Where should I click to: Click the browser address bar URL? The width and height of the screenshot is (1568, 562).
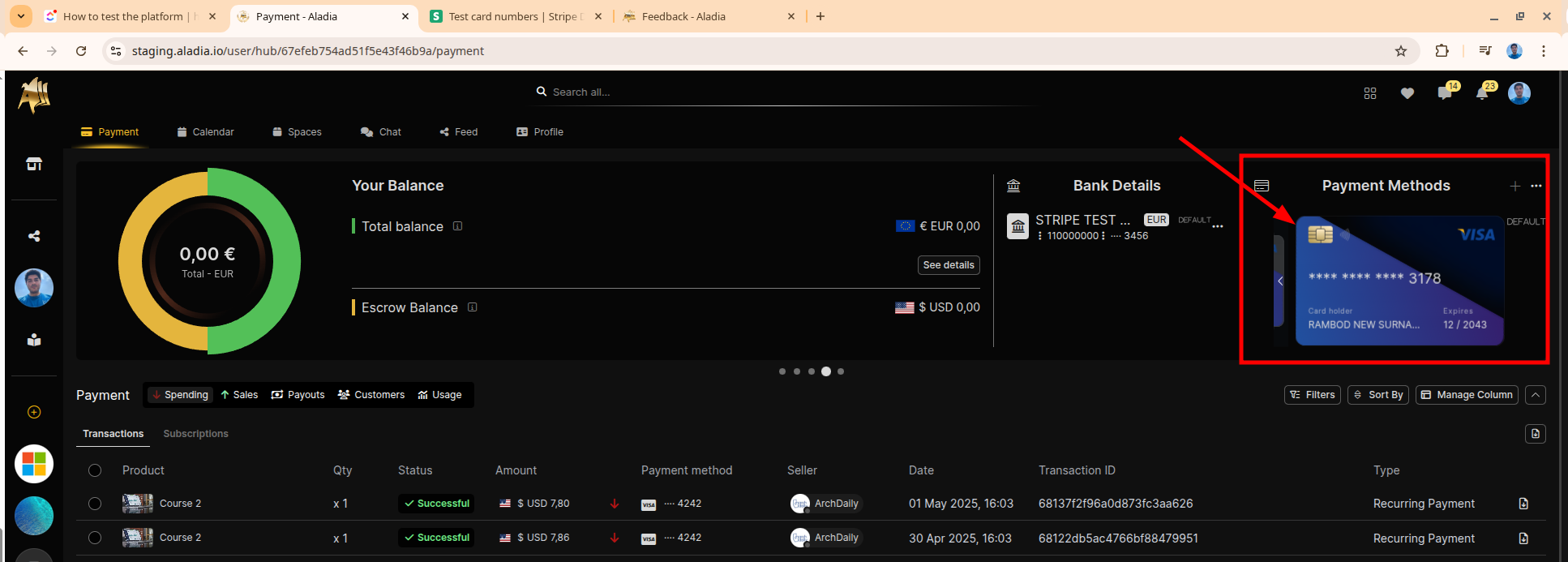pyautogui.click(x=308, y=51)
